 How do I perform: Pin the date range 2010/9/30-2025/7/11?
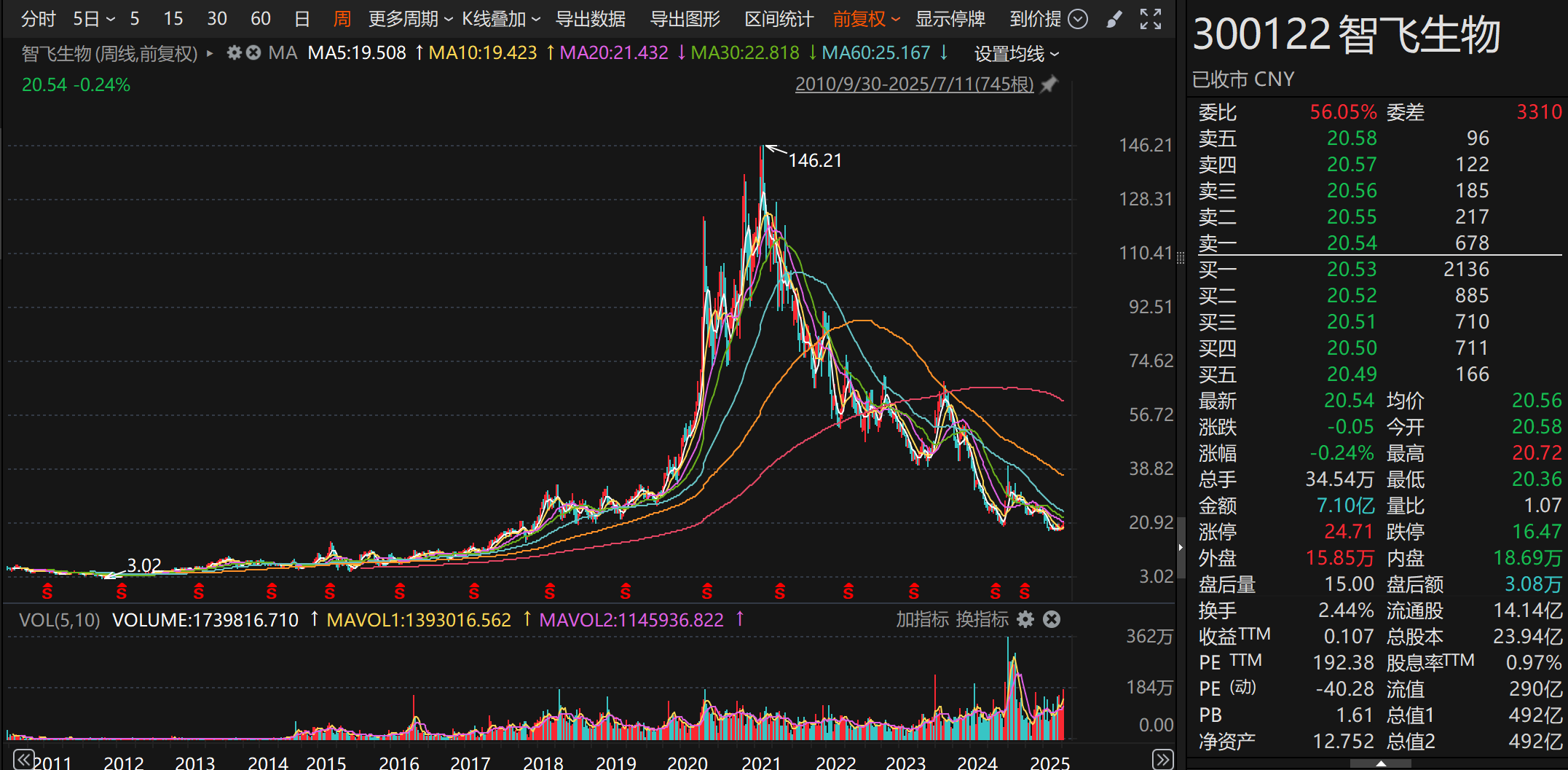click(x=1049, y=85)
